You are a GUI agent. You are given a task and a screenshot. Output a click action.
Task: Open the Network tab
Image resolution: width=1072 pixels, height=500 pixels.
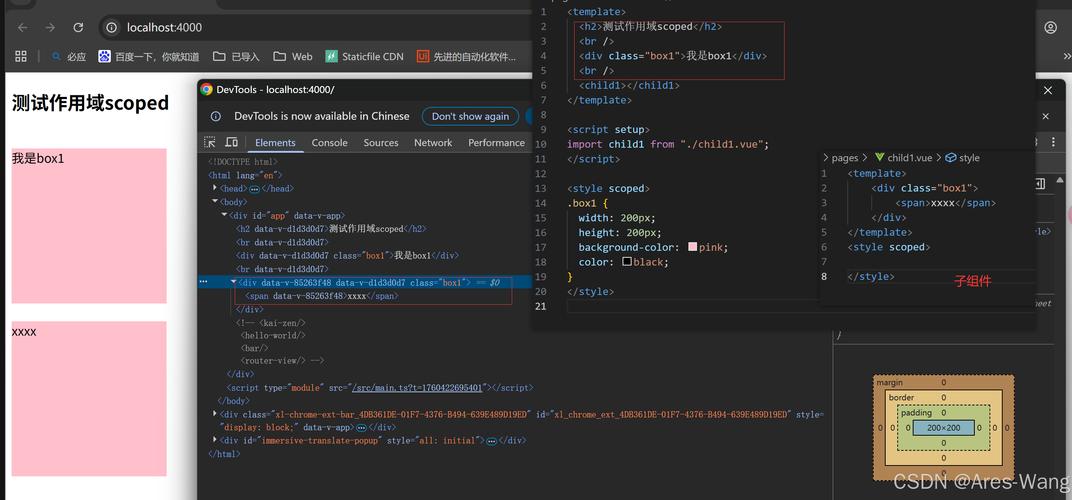433,142
